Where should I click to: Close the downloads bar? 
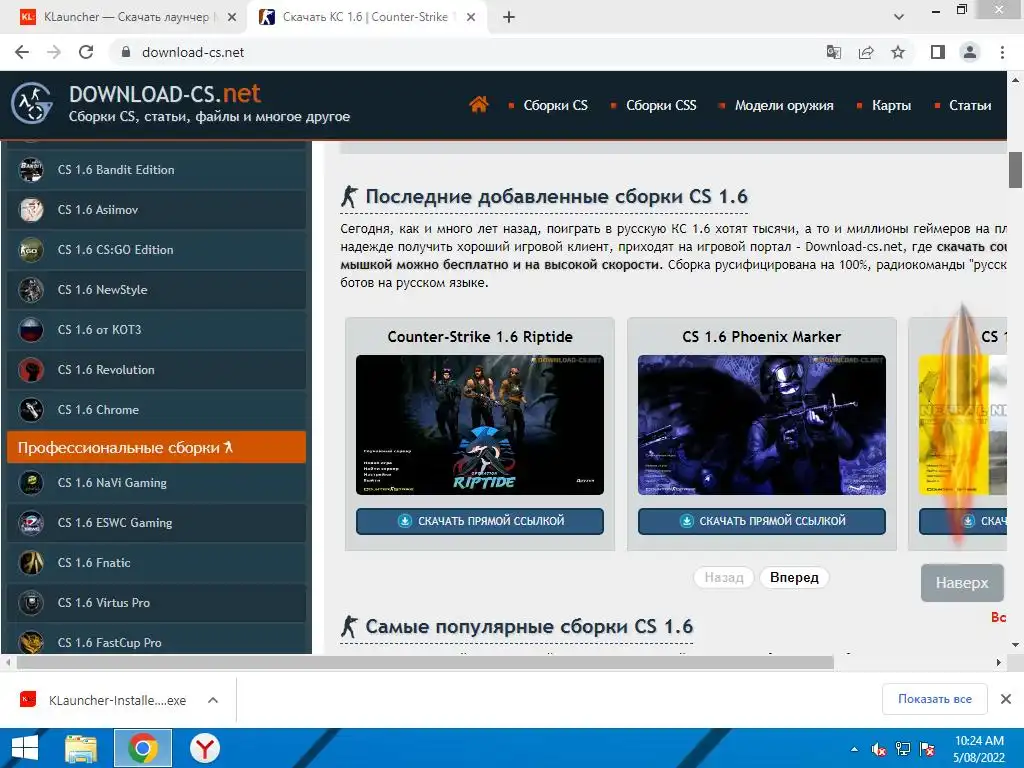1006,699
